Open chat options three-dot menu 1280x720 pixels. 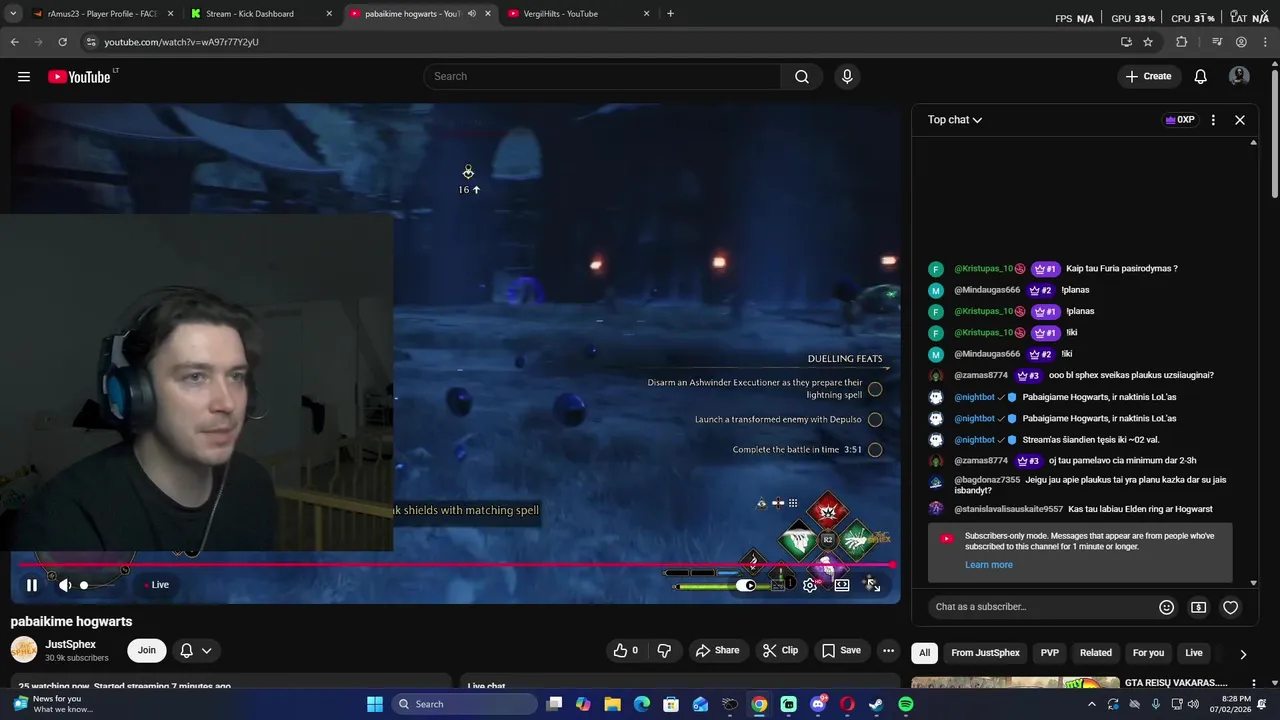pos(1213,120)
